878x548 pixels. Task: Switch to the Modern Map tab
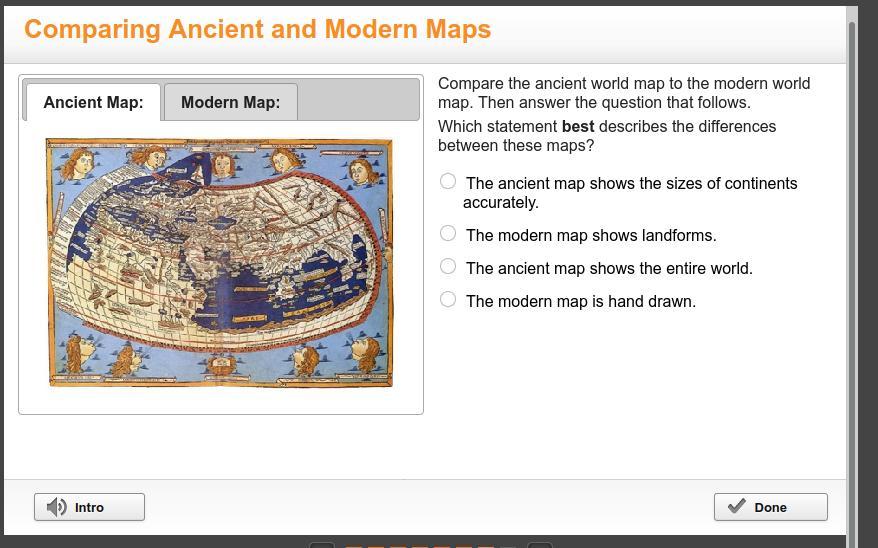click(x=230, y=102)
